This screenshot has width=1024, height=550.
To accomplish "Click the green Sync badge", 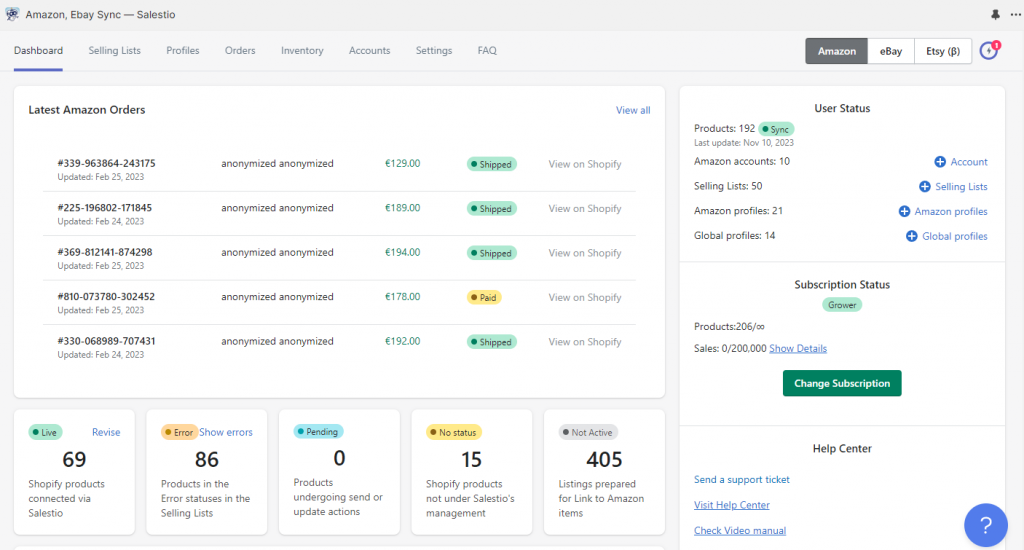I will click(776, 129).
